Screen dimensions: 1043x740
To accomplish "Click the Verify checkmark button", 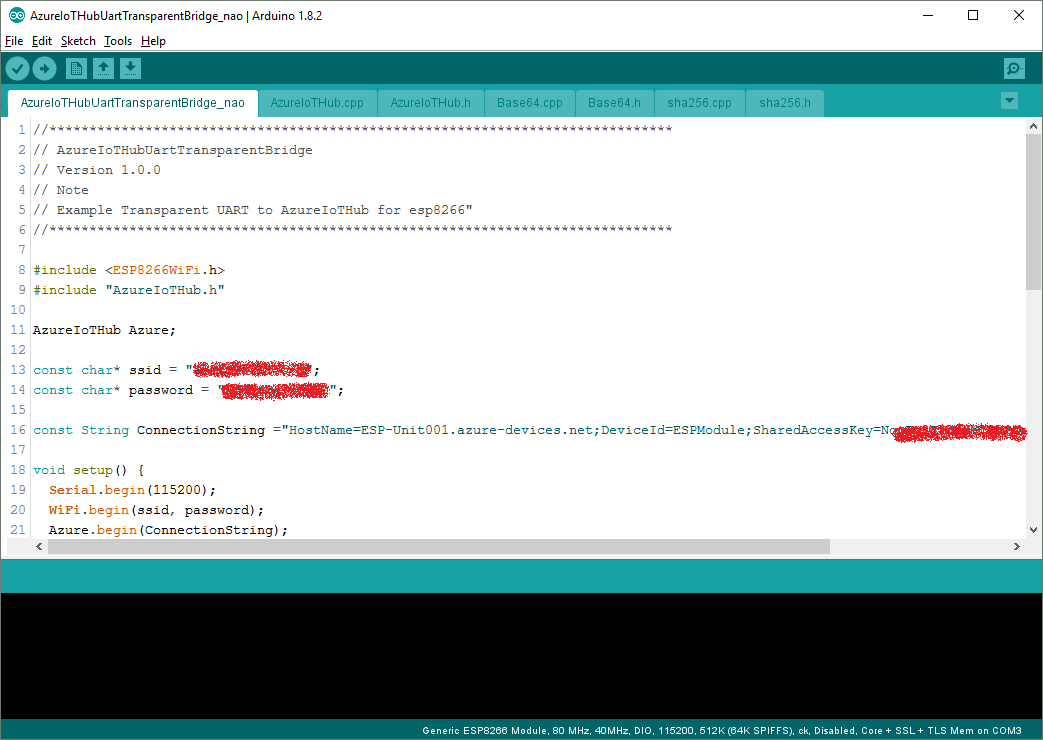I will coord(17,68).
